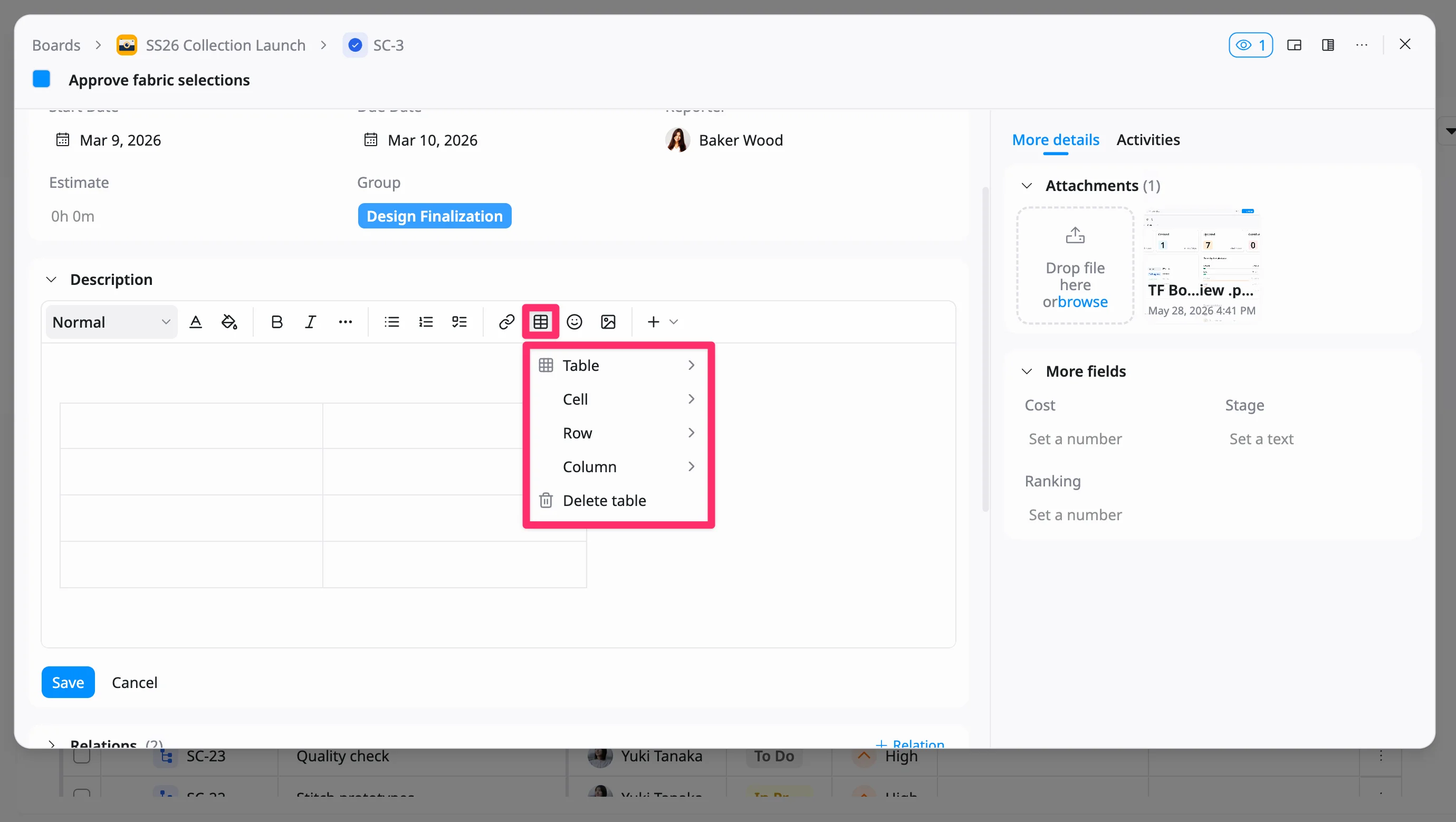Click the Mar 9, 2026 start date
This screenshot has height=822, width=1456.
pos(120,140)
